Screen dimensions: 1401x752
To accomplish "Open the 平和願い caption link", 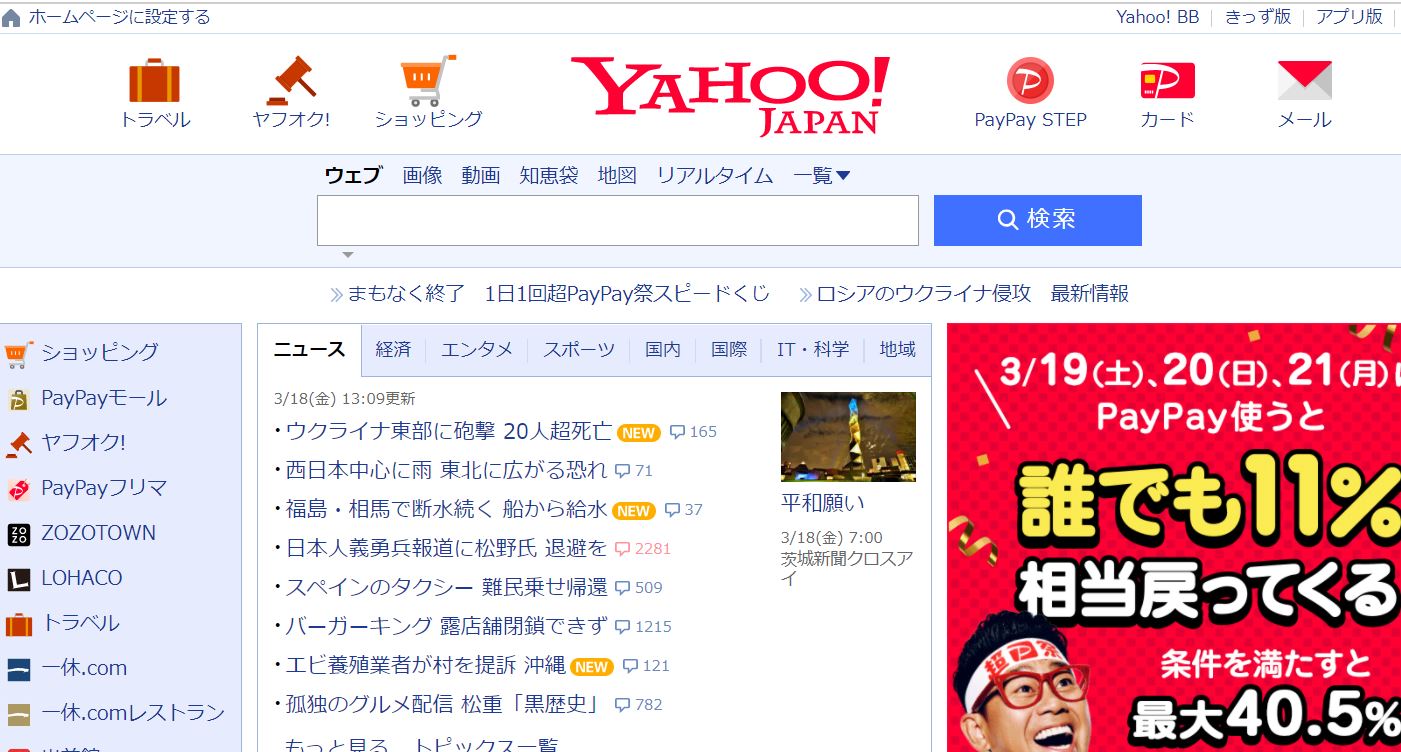I will [823, 503].
